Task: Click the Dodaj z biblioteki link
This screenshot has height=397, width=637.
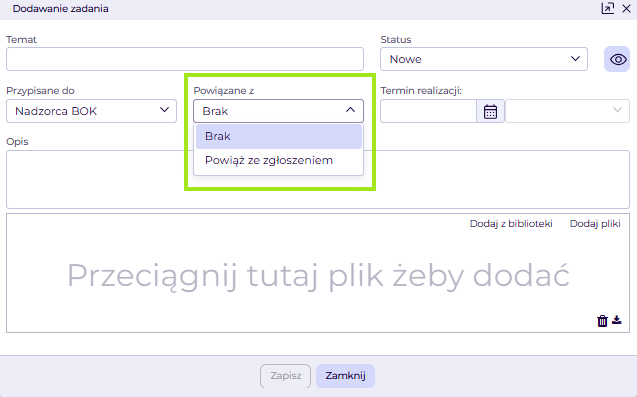Action: [511, 224]
